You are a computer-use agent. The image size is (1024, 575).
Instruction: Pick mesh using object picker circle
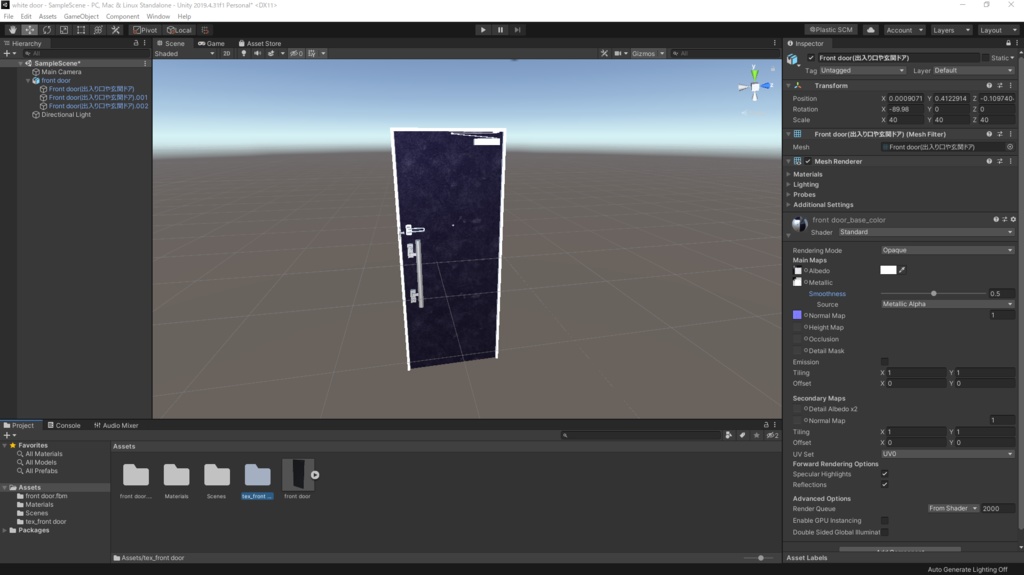(x=1010, y=147)
